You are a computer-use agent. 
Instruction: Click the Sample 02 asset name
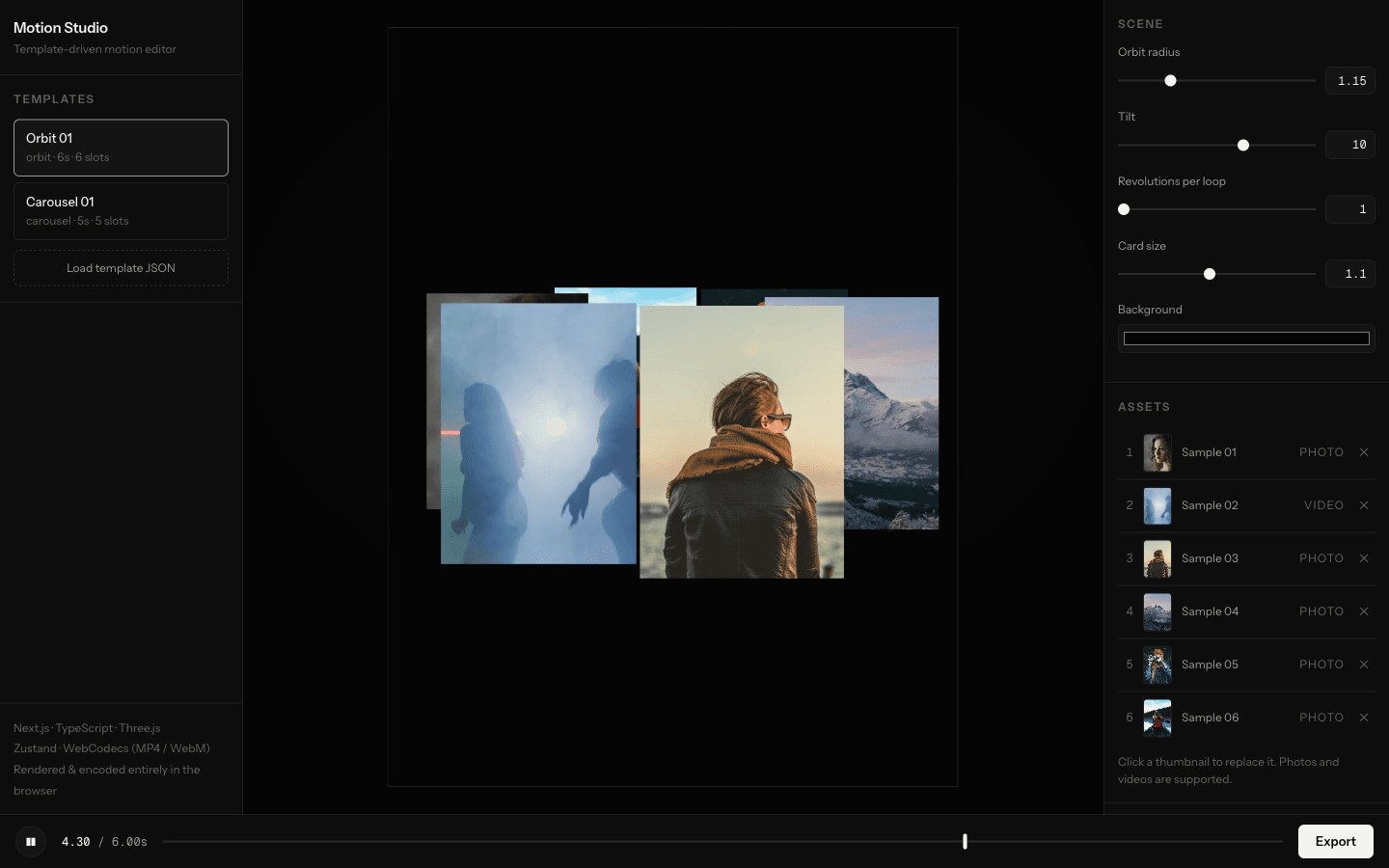(1210, 505)
